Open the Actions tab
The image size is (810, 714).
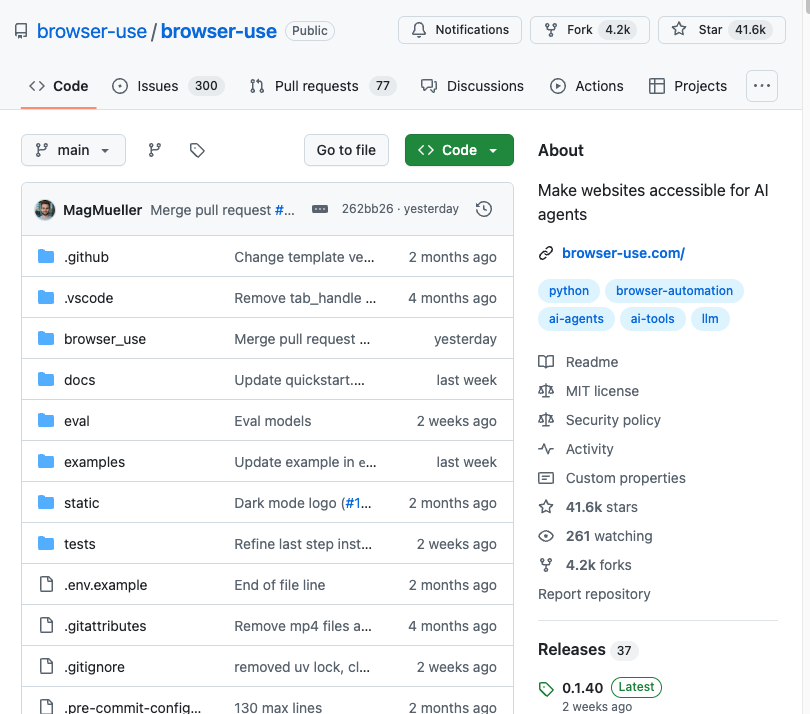(x=587, y=86)
